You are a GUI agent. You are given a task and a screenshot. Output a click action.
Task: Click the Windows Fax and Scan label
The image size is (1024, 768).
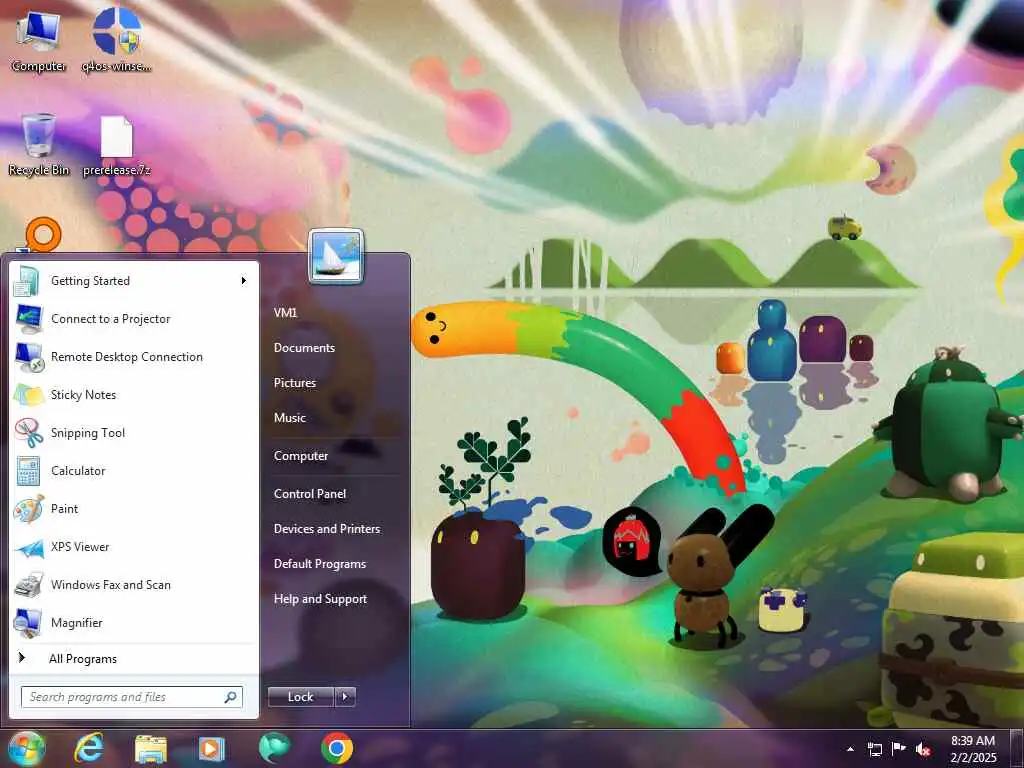tap(111, 584)
